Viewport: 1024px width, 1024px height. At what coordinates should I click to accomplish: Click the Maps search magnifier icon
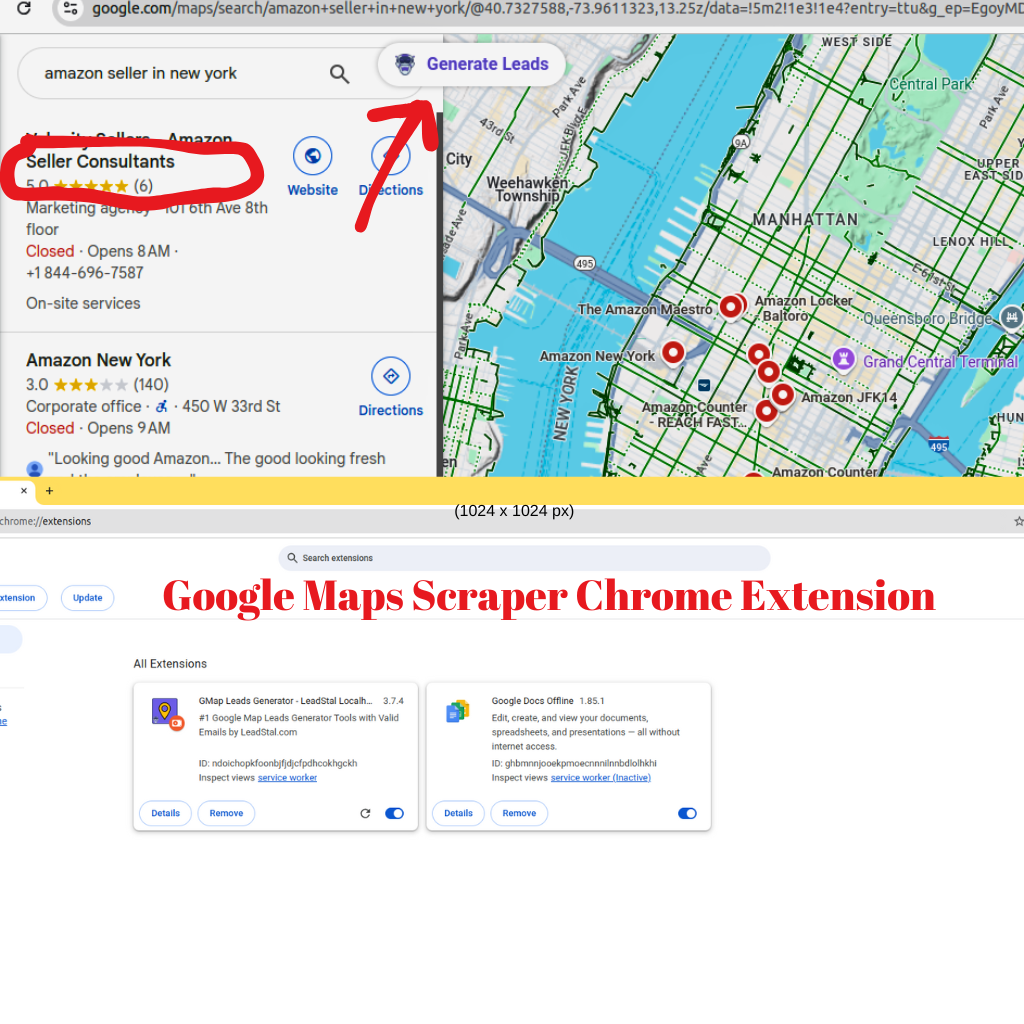pyautogui.click(x=340, y=74)
